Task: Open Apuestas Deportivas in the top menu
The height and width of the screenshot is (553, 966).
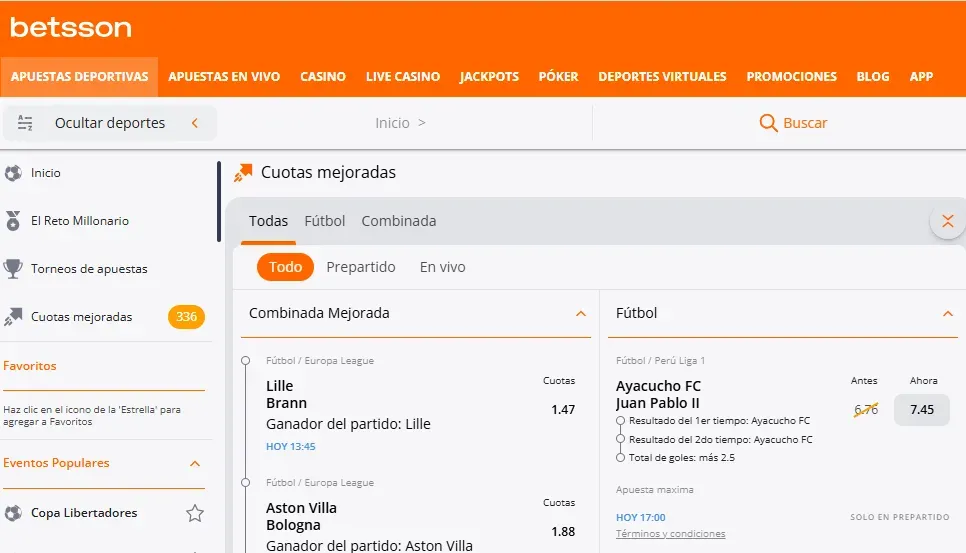Action: coord(79,77)
